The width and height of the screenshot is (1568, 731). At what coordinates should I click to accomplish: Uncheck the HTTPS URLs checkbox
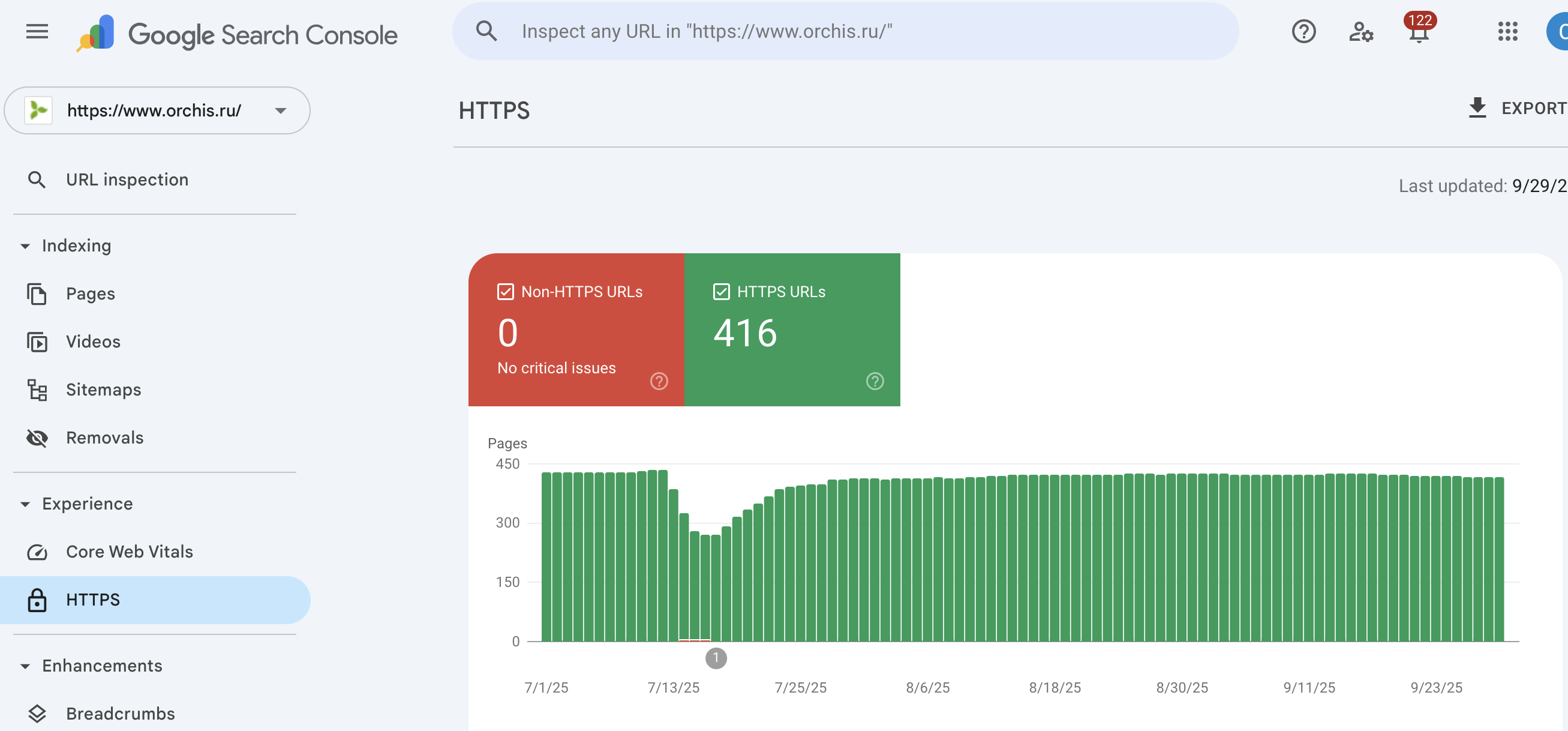[x=721, y=292]
